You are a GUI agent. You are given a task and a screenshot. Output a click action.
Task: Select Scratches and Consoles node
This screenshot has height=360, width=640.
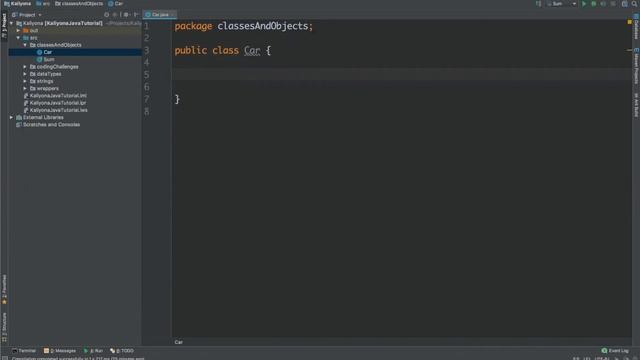coord(75,125)
